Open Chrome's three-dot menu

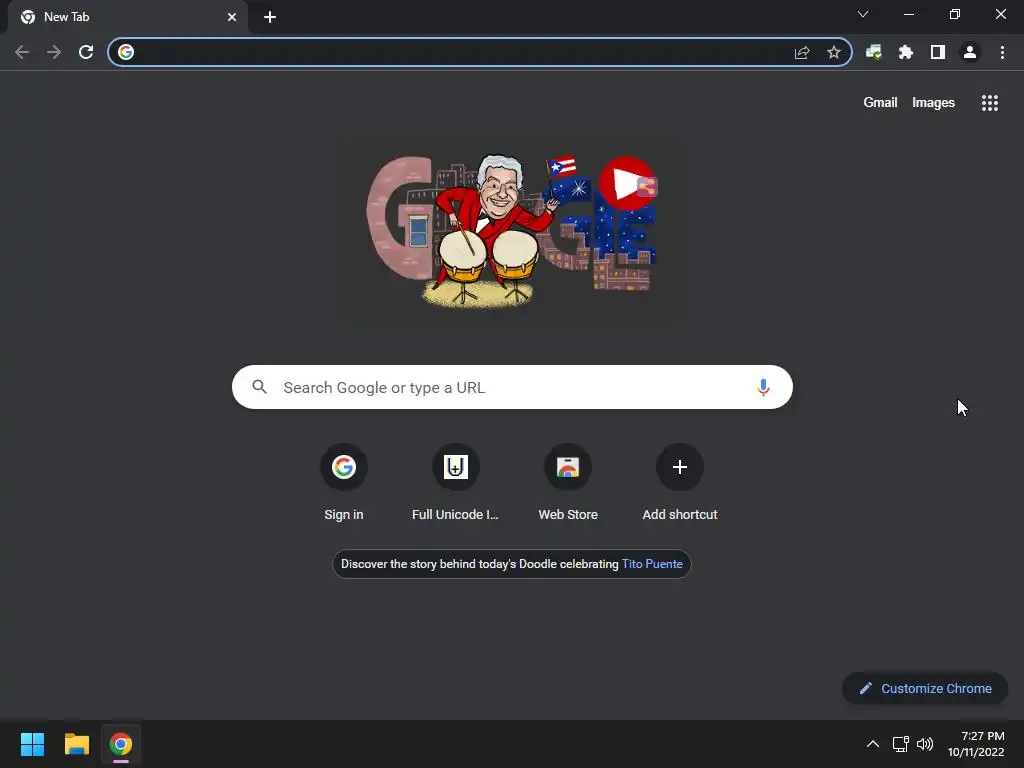click(x=1002, y=52)
